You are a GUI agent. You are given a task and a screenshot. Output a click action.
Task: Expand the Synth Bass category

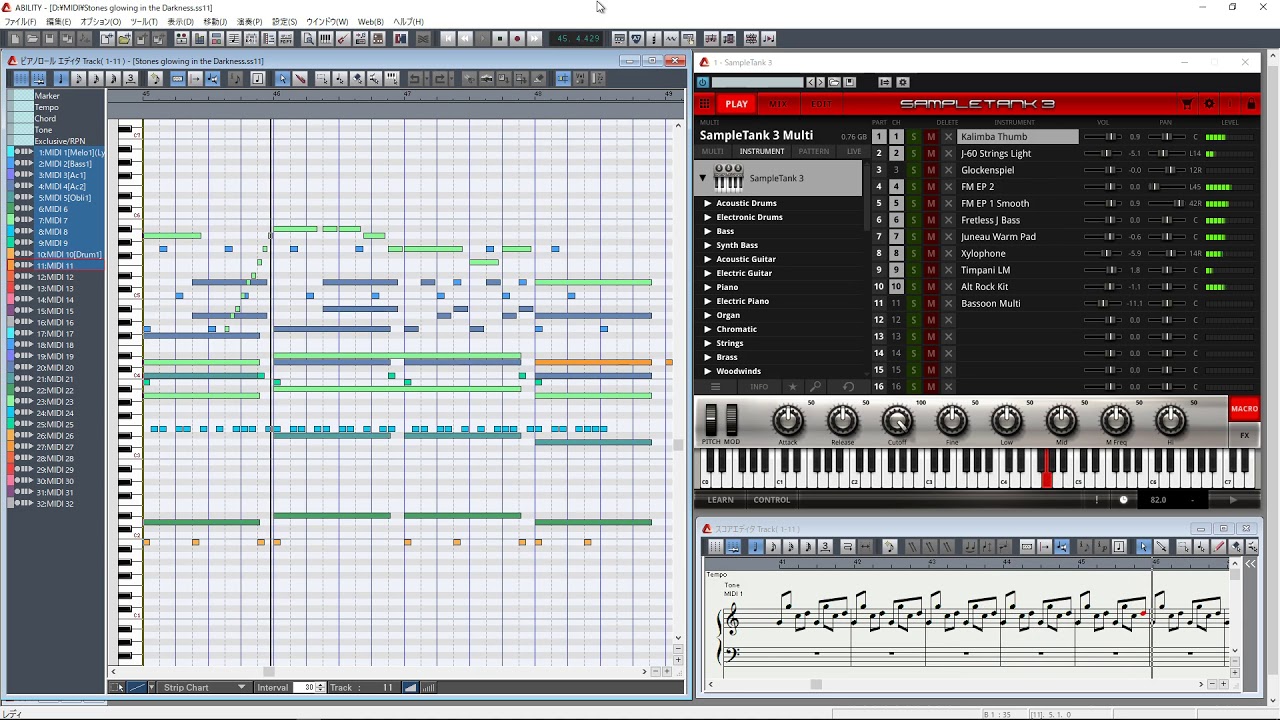[x=708, y=245]
